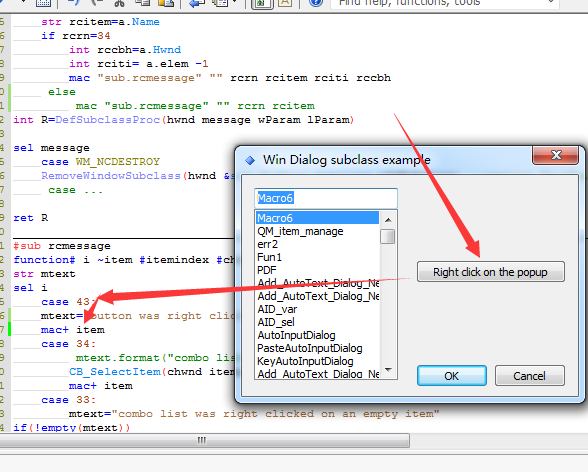Image resolution: width=588 pixels, height=472 pixels.
Task: Click the case 33: line
Action: click(69, 400)
